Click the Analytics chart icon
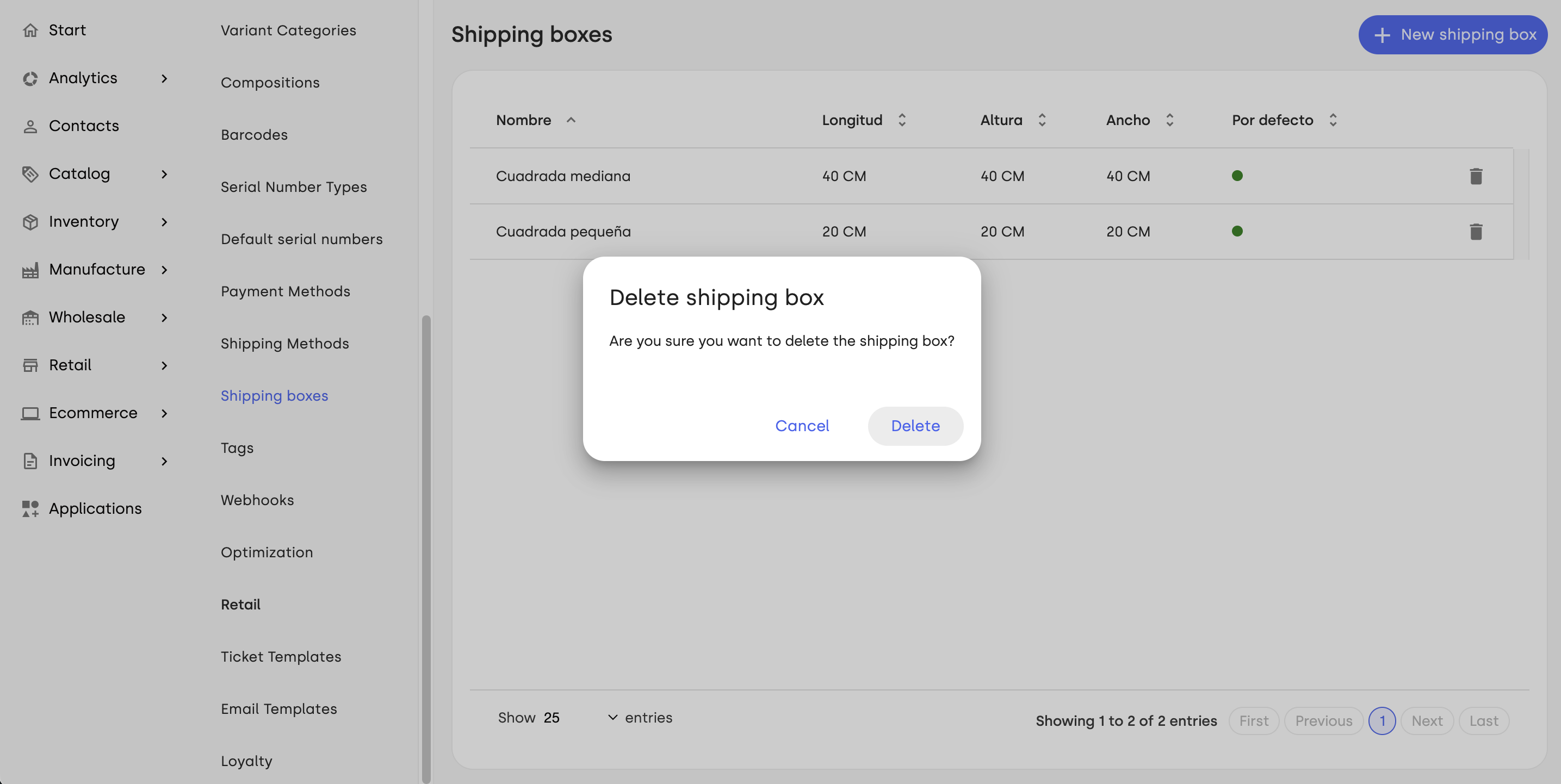 [x=30, y=78]
